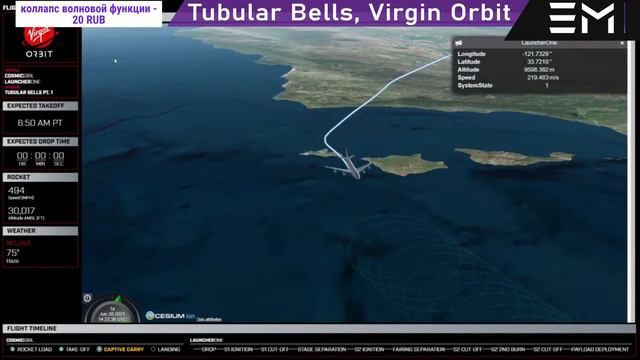Click the Rocket panel header
The image size is (640, 360).
[x=40, y=177]
